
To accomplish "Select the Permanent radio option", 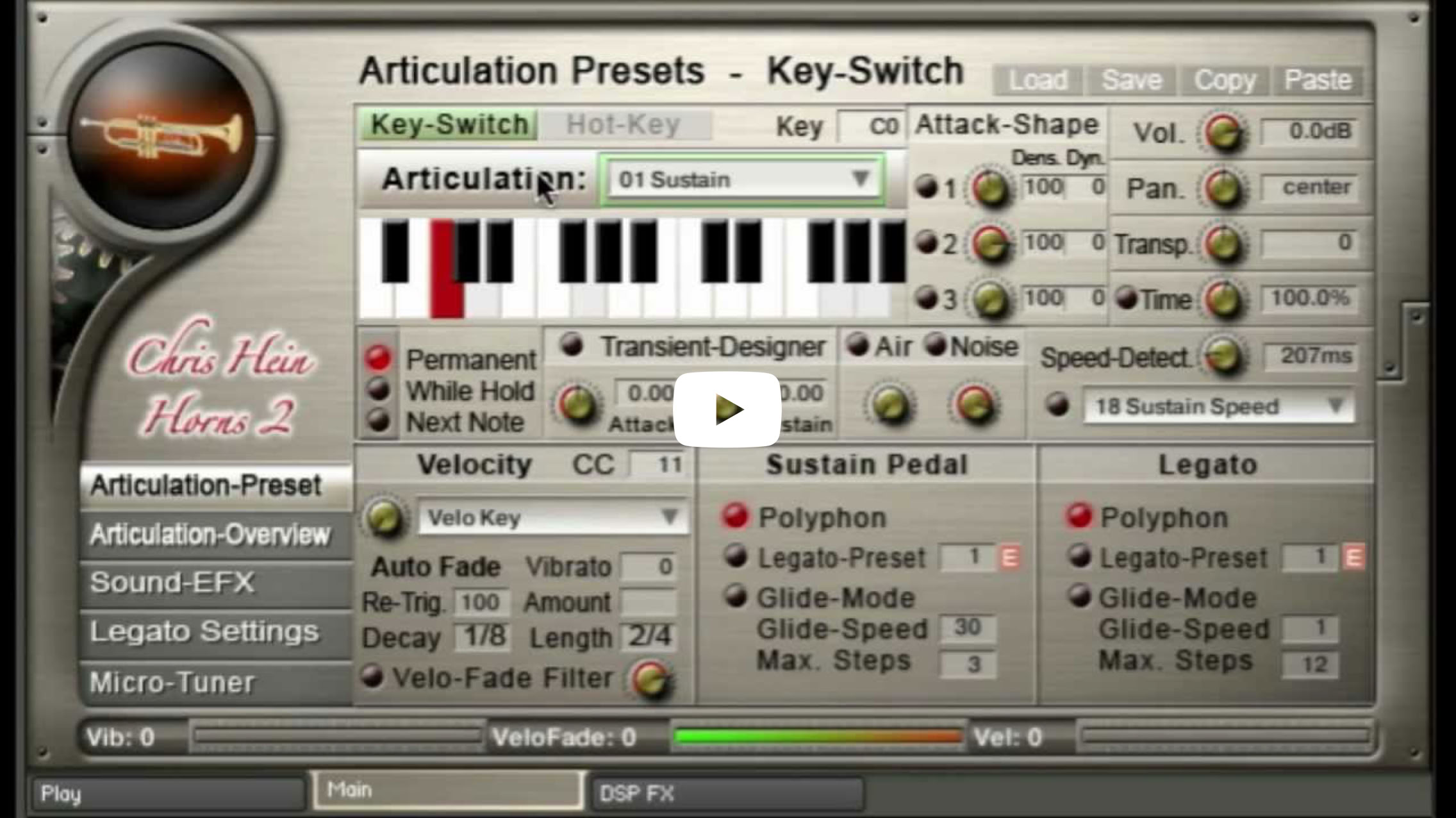I will pos(378,358).
